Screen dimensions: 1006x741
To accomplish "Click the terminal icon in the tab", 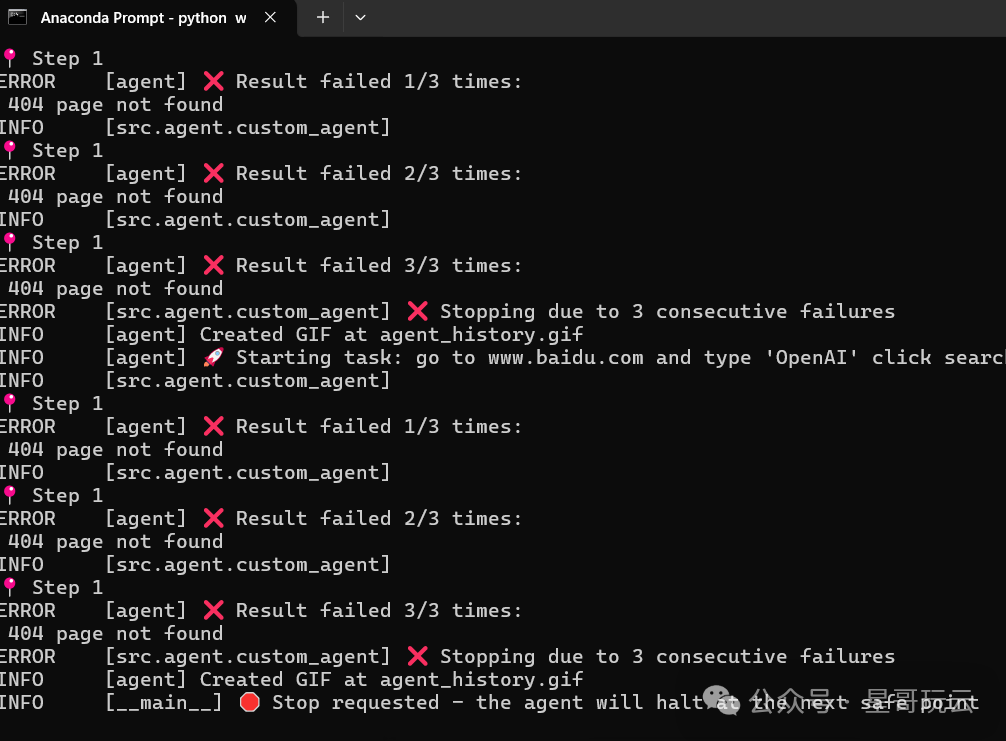I will [17, 17].
